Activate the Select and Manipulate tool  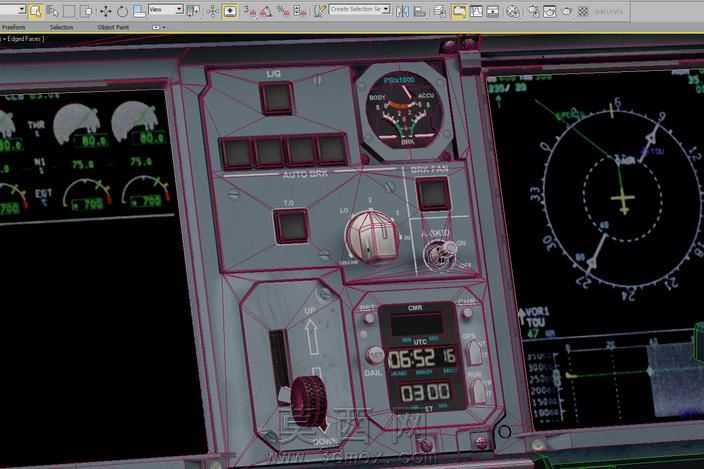213,11
